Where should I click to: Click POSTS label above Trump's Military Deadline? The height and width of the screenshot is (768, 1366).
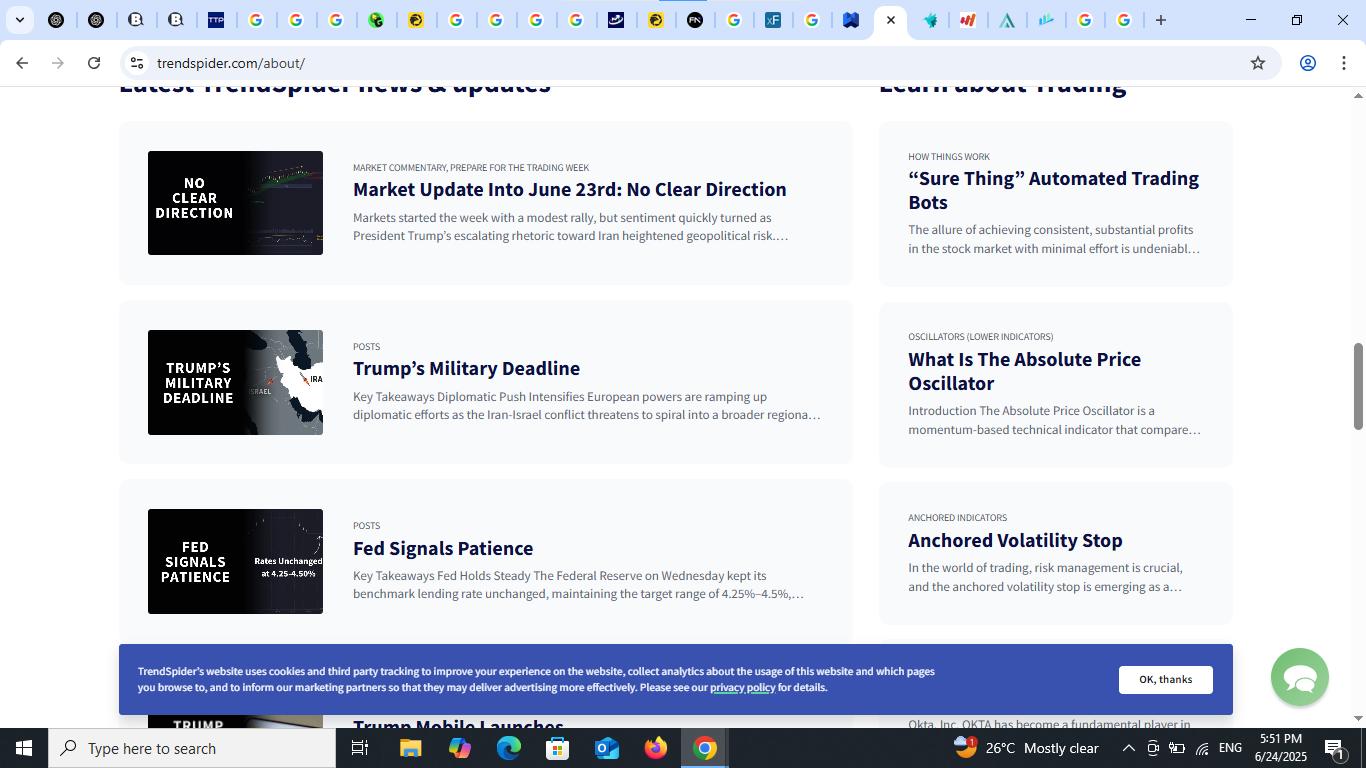pos(366,347)
